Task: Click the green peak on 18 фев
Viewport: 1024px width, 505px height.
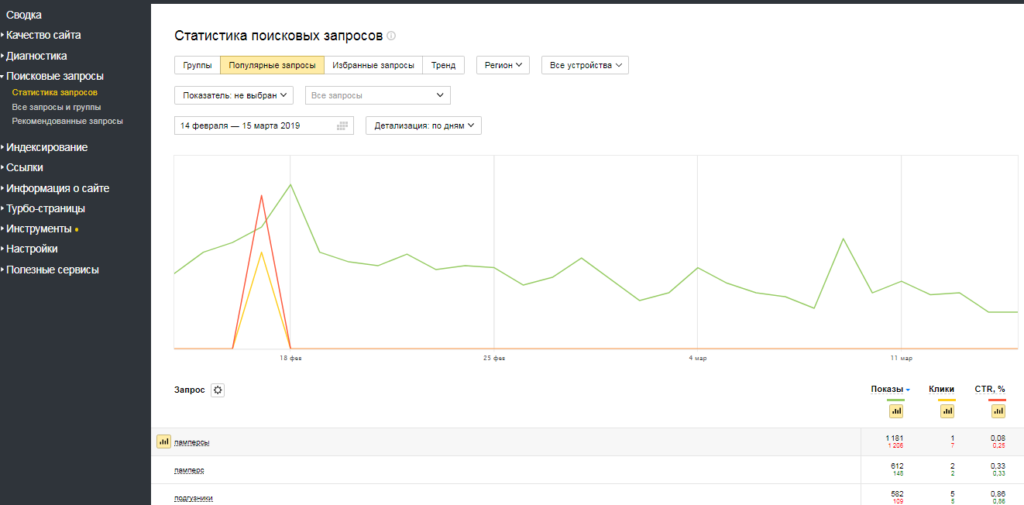Action: (291, 184)
